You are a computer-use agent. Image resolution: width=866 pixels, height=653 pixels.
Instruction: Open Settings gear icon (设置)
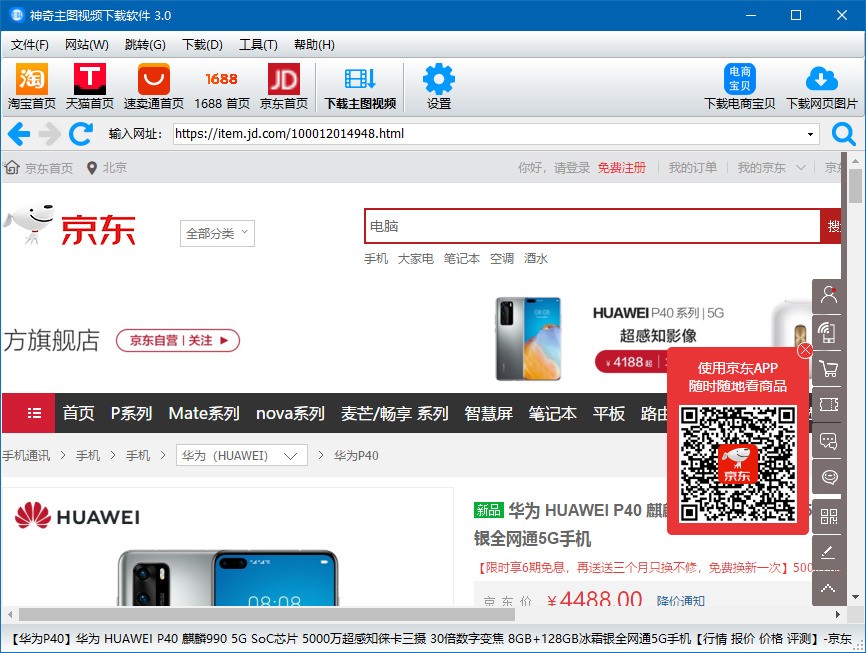[x=439, y=86]
